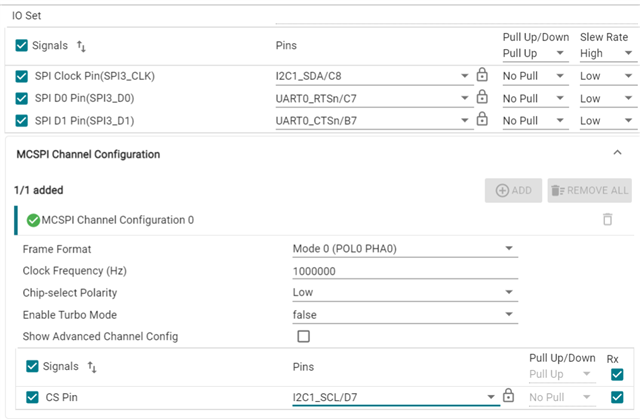
Task: Lock the CS Pin I2C1_SCL/D7 assignment
Action: (x=508, y=395)
